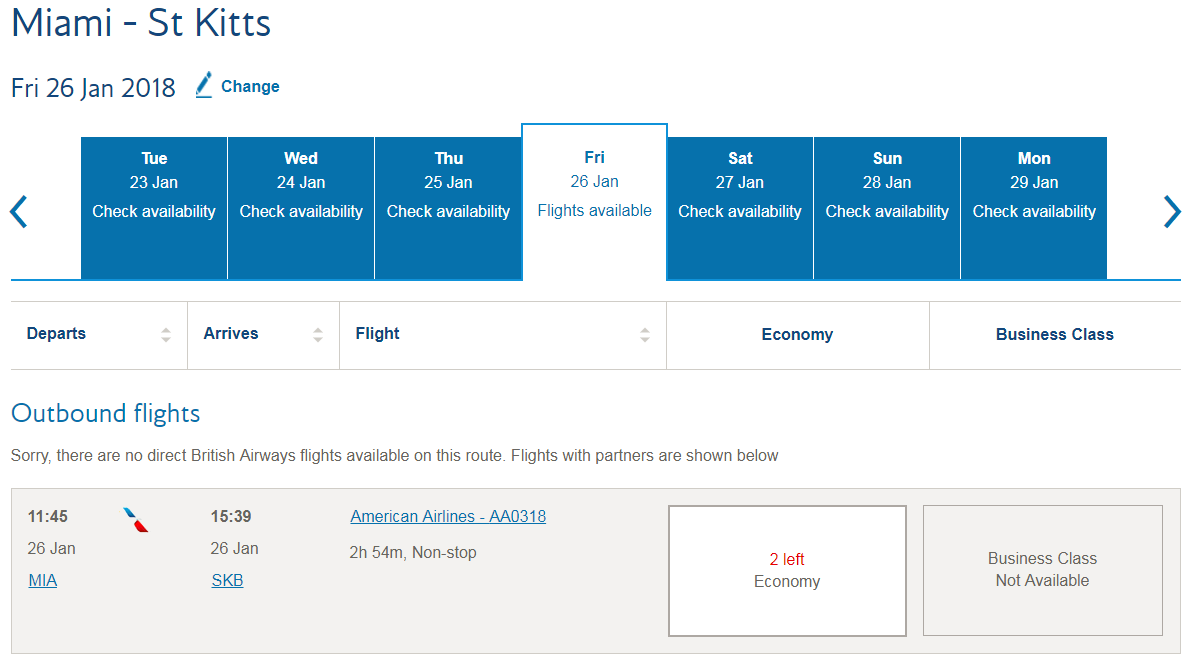Open the SKB airport link
This screenshot has height=661, width=1190.
(x=227, y=581)
